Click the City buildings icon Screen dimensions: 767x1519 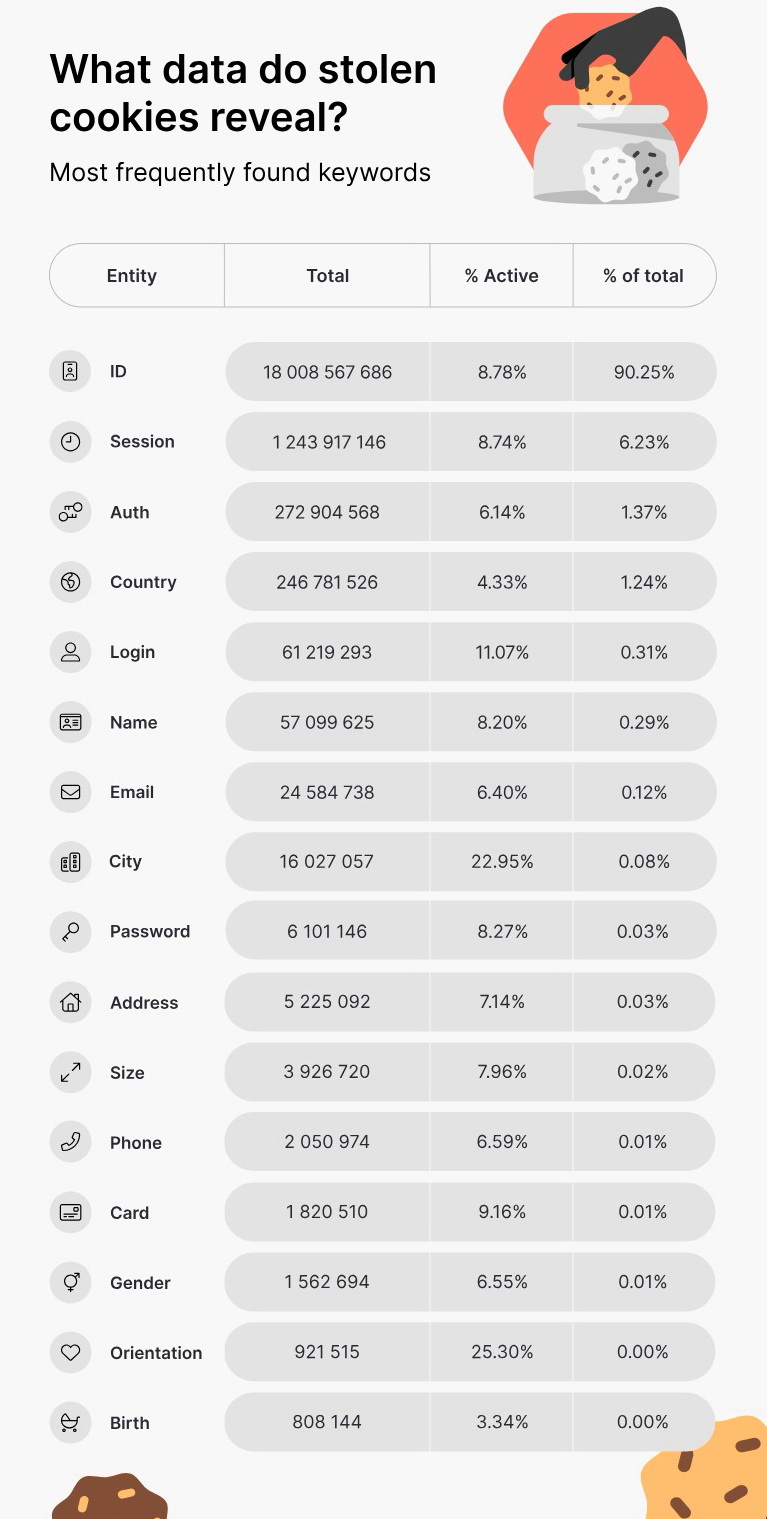click(x=70, y=862)
